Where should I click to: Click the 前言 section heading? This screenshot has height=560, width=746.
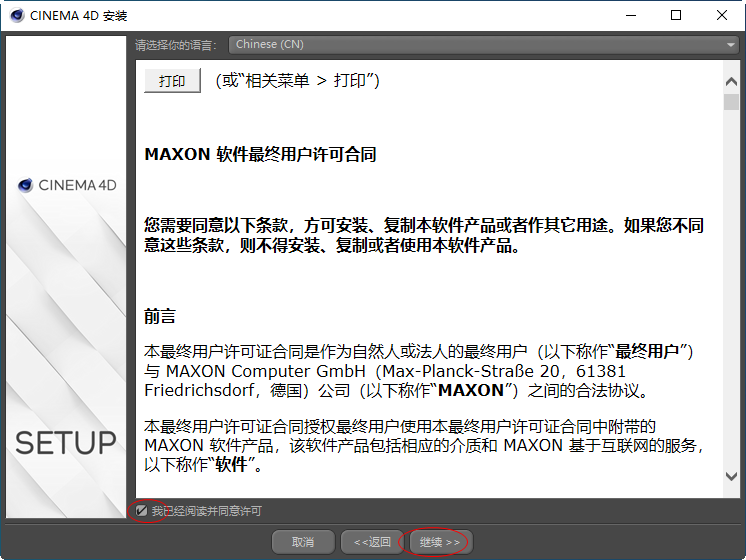click(160, 316)
